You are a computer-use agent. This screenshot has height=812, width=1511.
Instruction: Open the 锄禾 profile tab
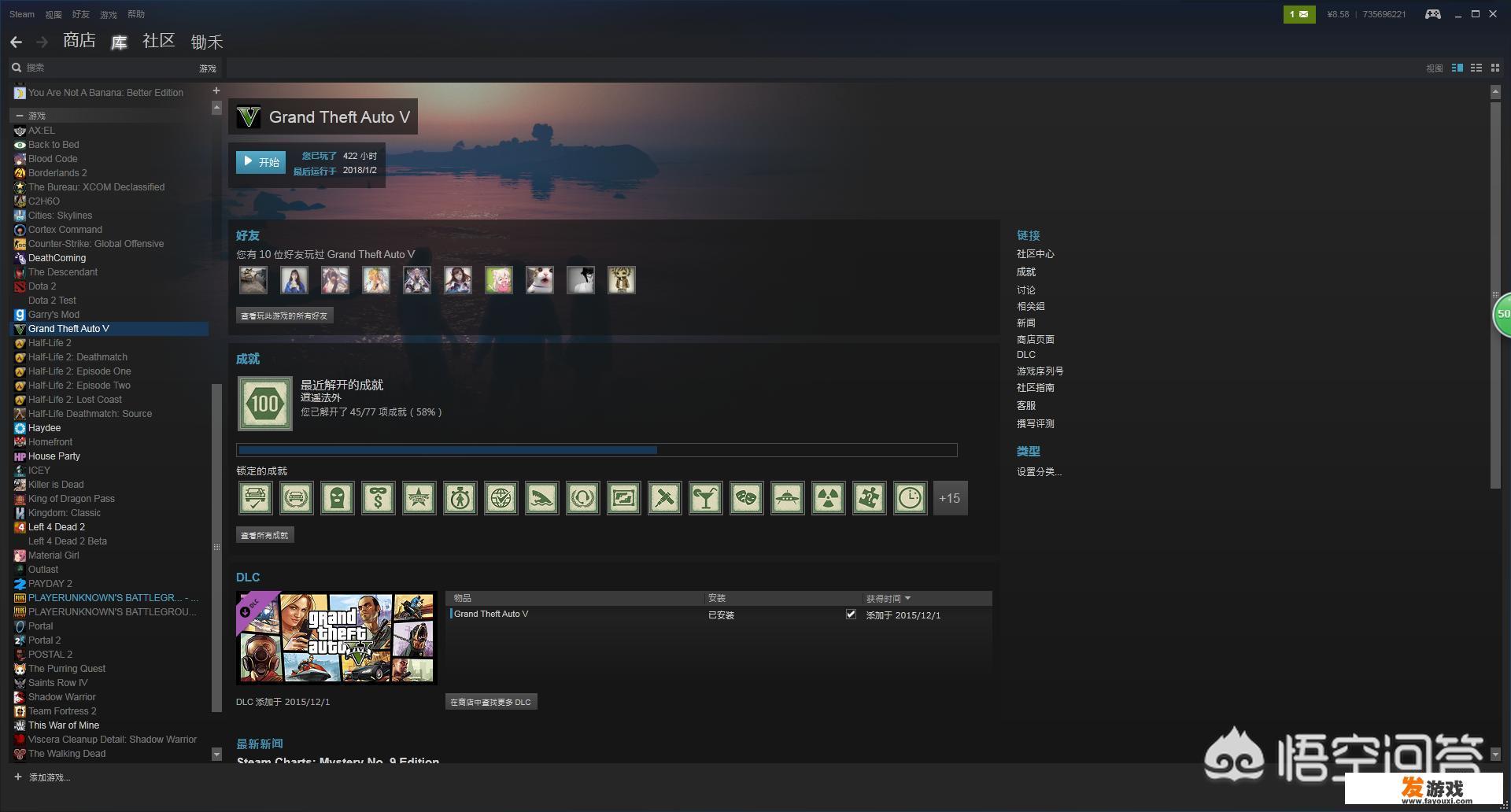point(207,42)
